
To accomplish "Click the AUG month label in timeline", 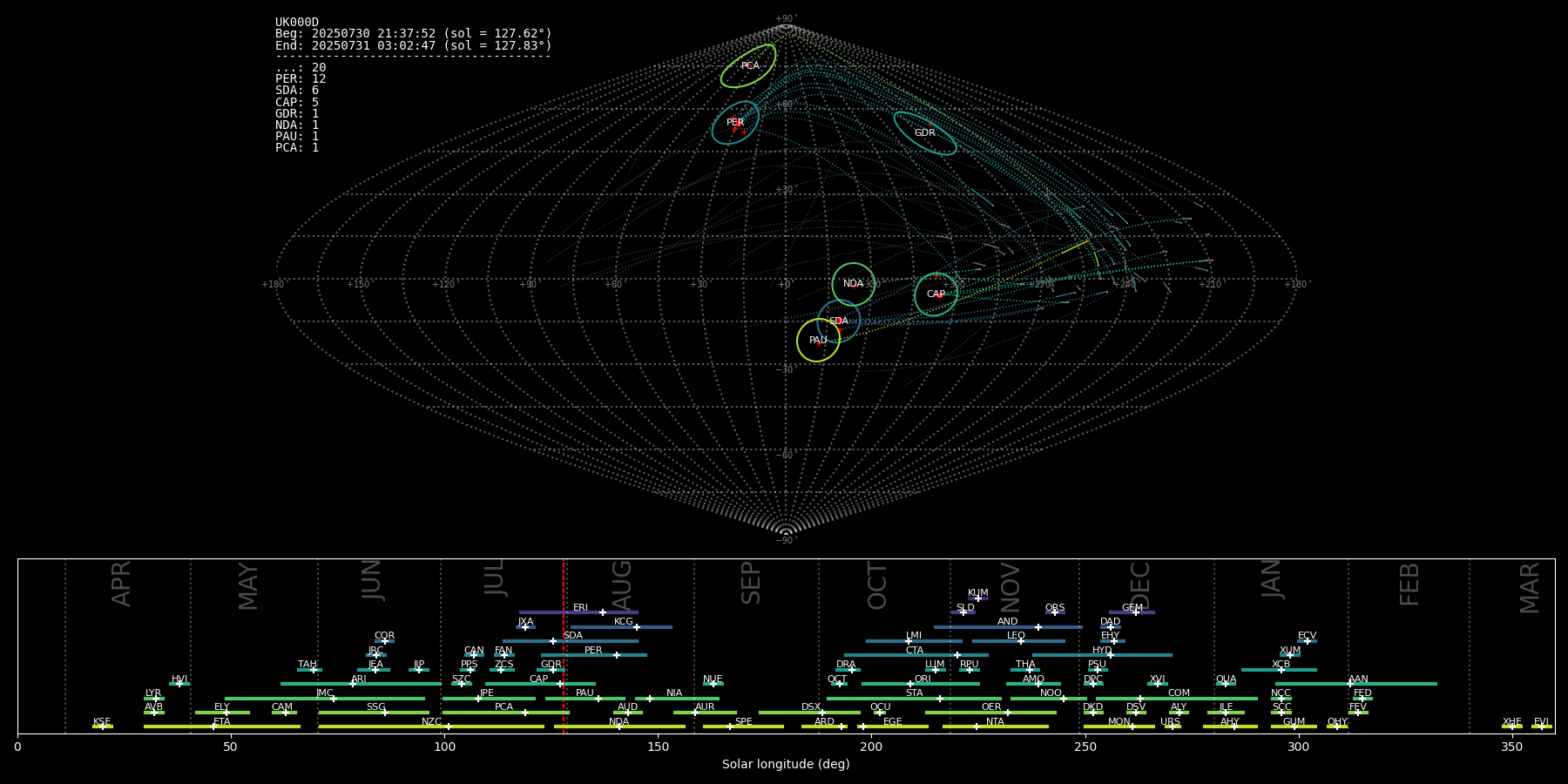I will pyautogui.click(x=622, y=585).
